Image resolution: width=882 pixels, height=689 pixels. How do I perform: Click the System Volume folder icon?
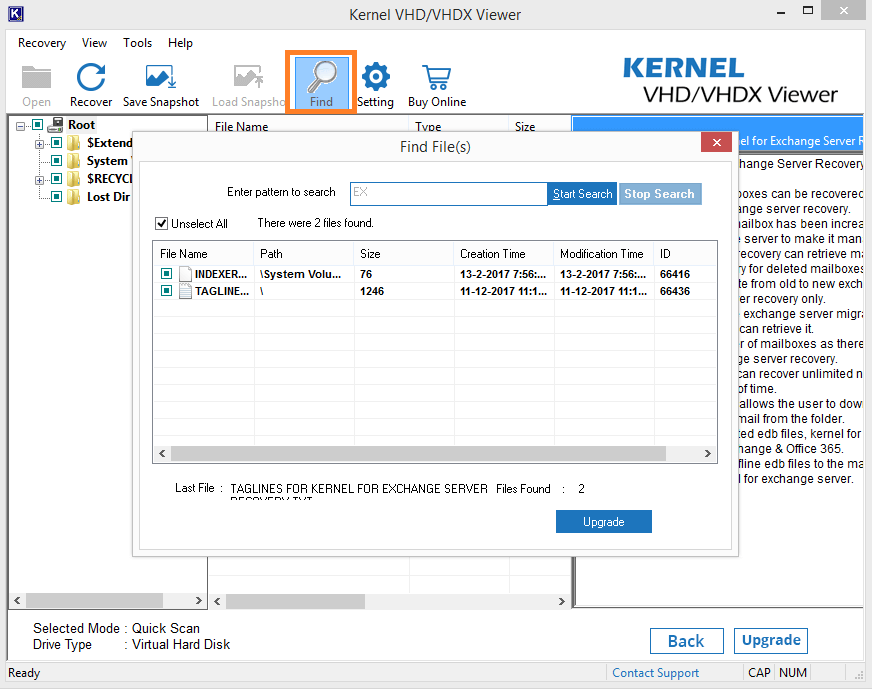(74, 161)
